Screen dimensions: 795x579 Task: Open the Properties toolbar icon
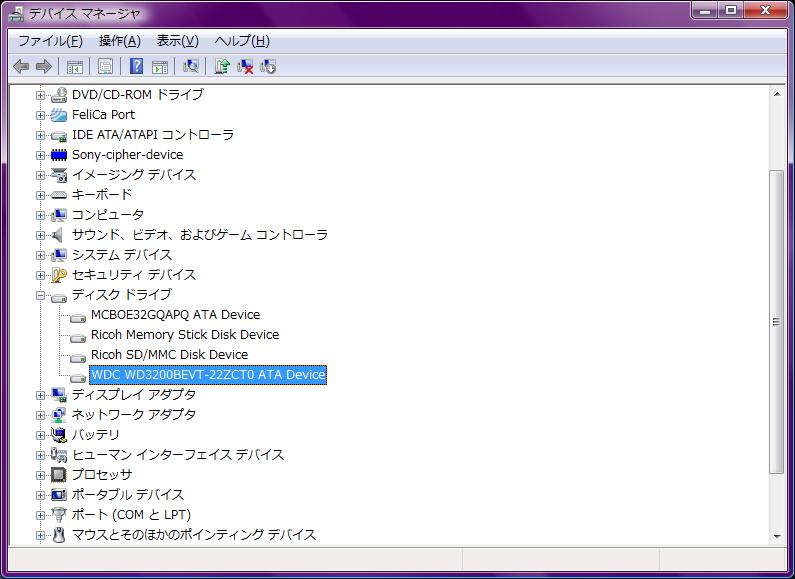pyautogui.click(x=105, y=66)
